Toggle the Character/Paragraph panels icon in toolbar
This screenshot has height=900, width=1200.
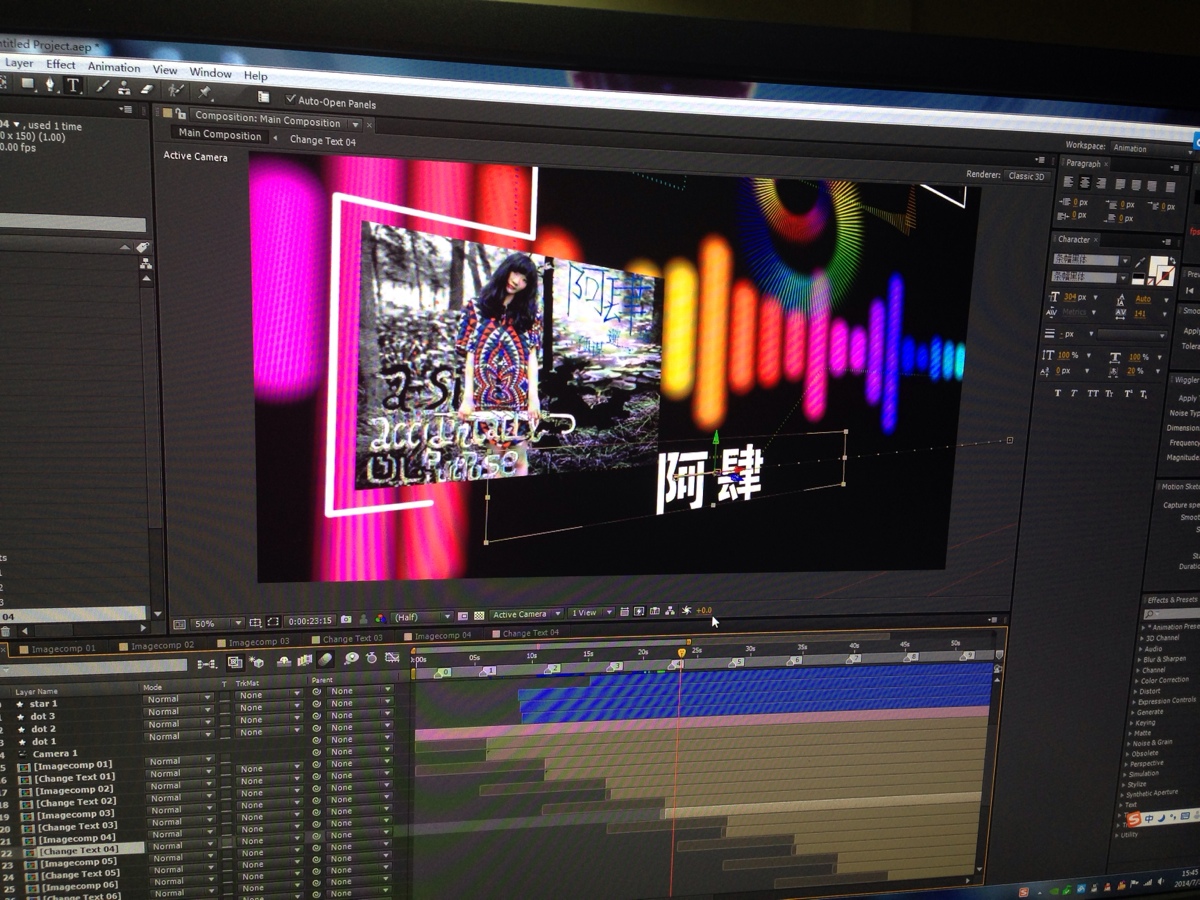click(x=263, y=96)
